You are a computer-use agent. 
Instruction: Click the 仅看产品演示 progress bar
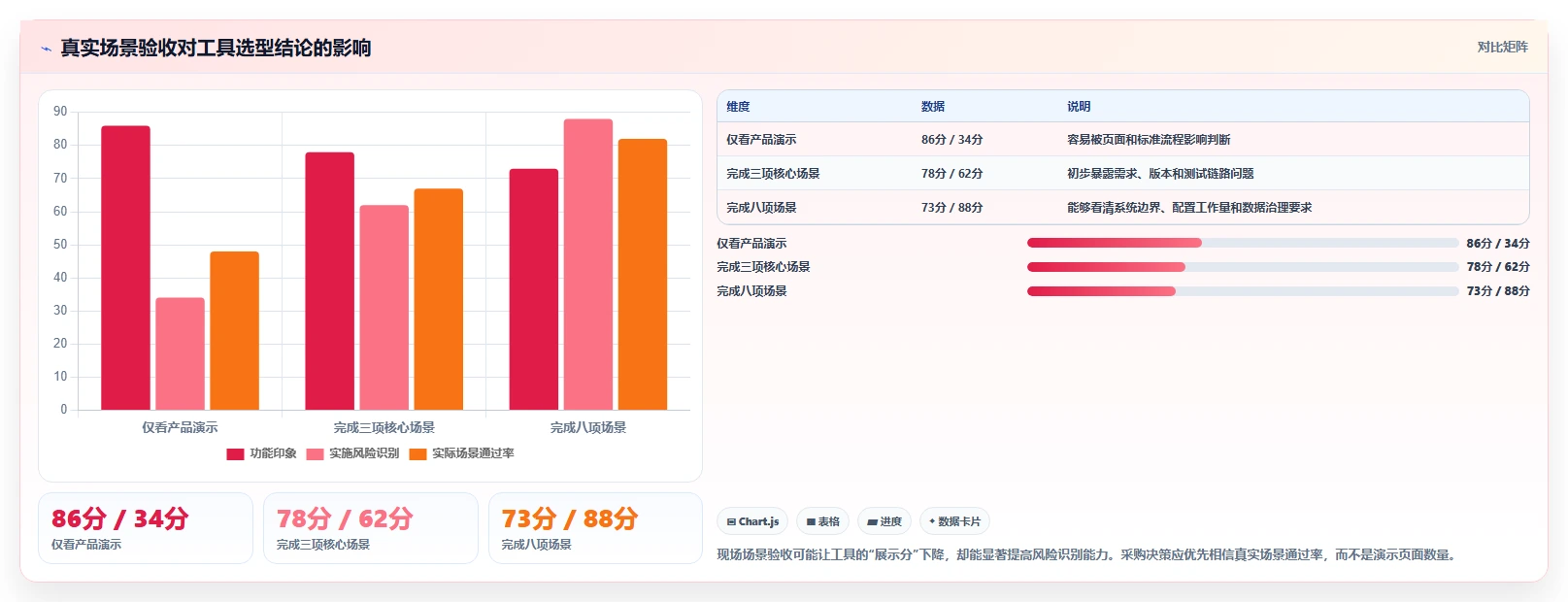point(1243,243)
